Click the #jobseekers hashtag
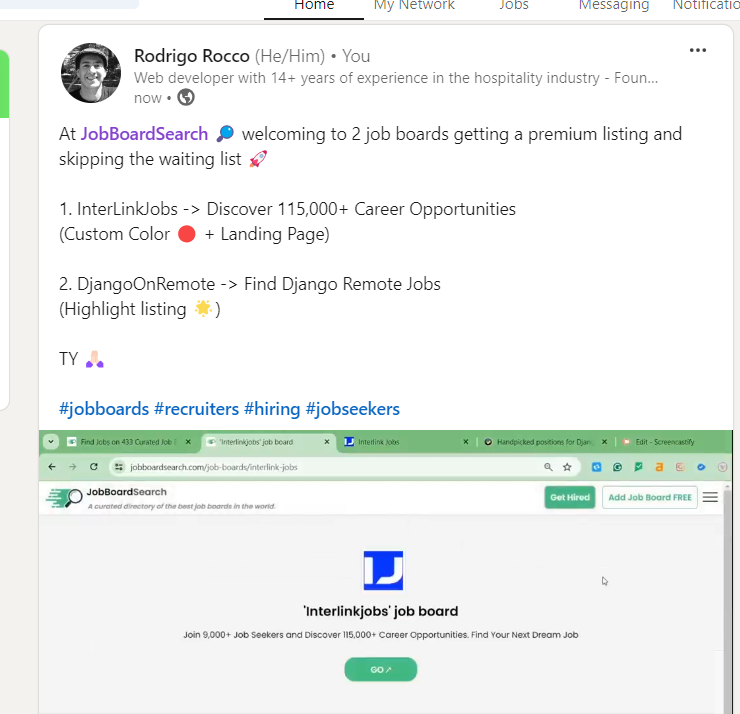Viewport: 740px width, 714px height. click(x=353, y=409)
